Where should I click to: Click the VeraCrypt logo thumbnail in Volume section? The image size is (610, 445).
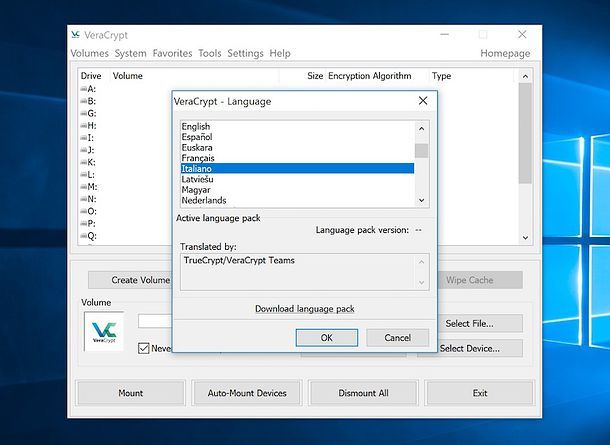(x=104, y=331)
